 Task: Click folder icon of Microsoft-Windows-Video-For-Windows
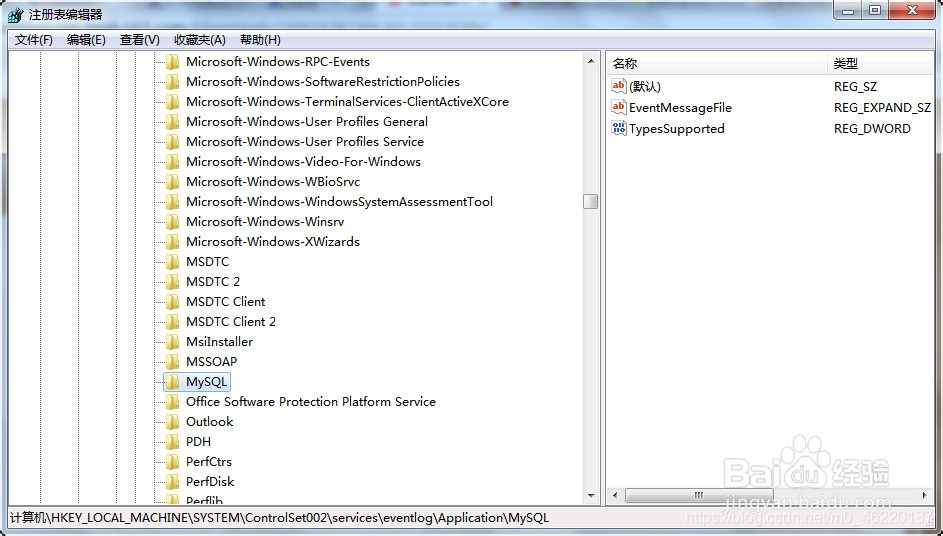tap(173, 162)
